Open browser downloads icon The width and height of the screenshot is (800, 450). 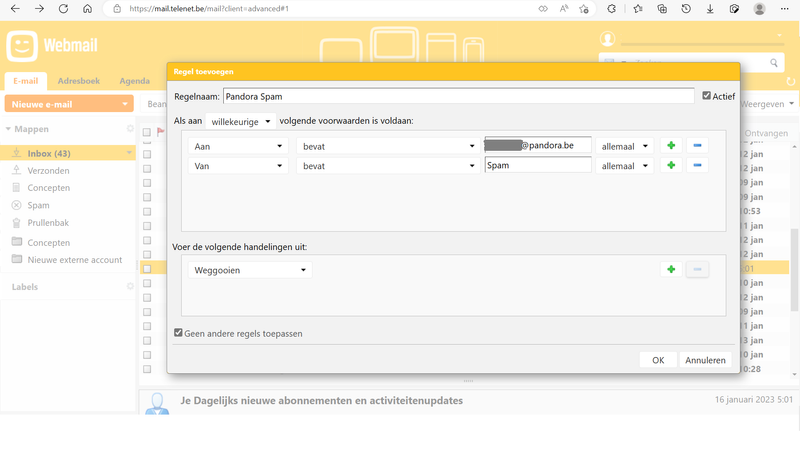pos(710,9)
